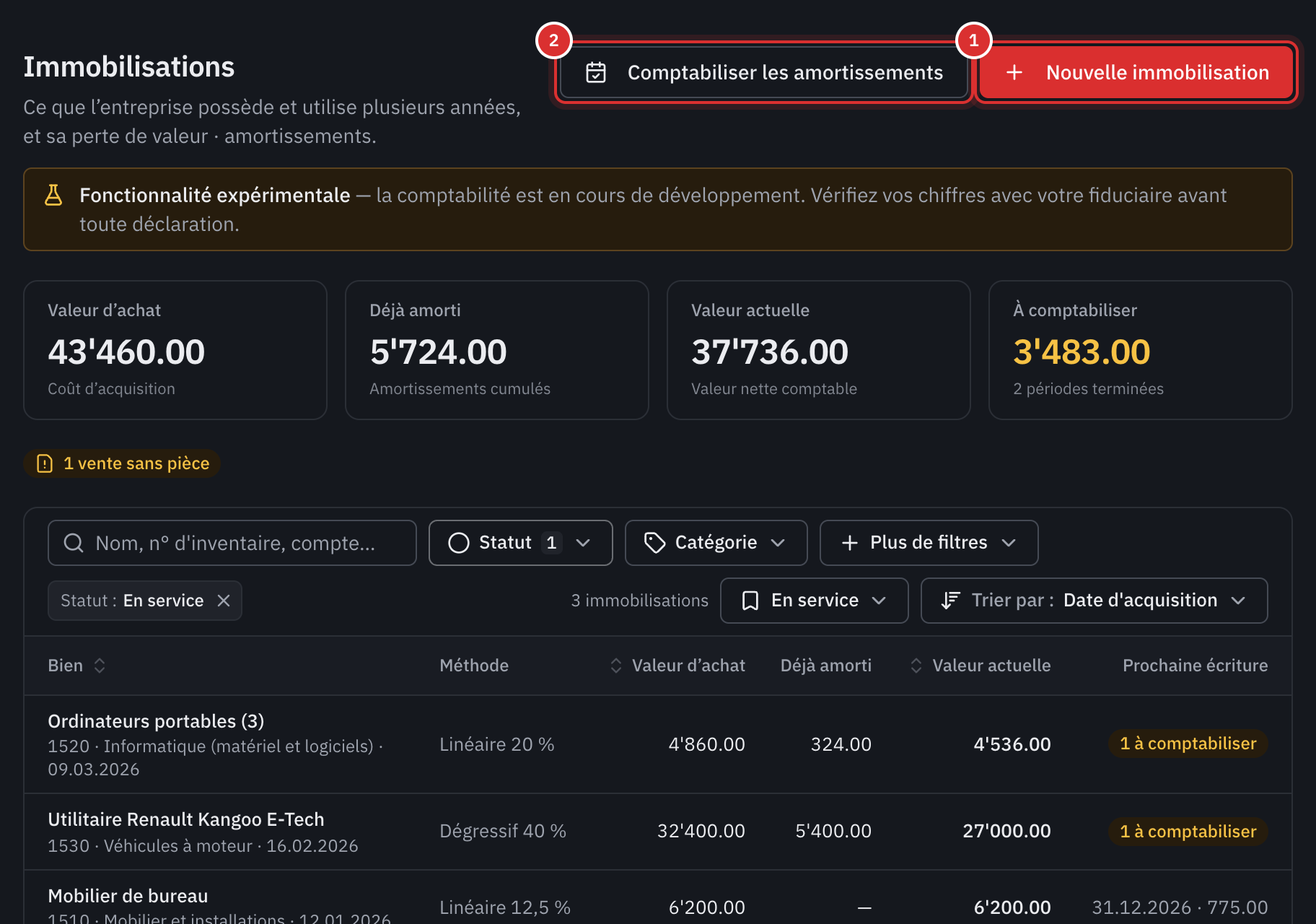Expand the Plus de filtres menu
1316x924 pixels.
(929, 543)
